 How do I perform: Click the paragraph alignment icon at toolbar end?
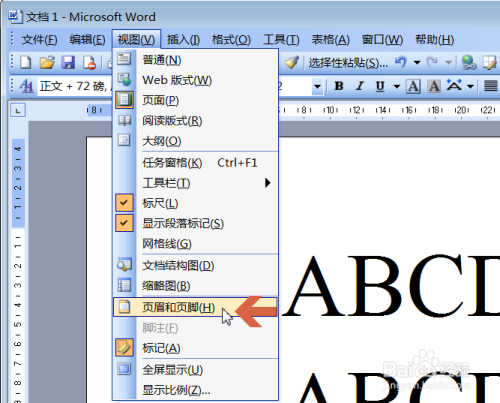click(x=491, y=86)
